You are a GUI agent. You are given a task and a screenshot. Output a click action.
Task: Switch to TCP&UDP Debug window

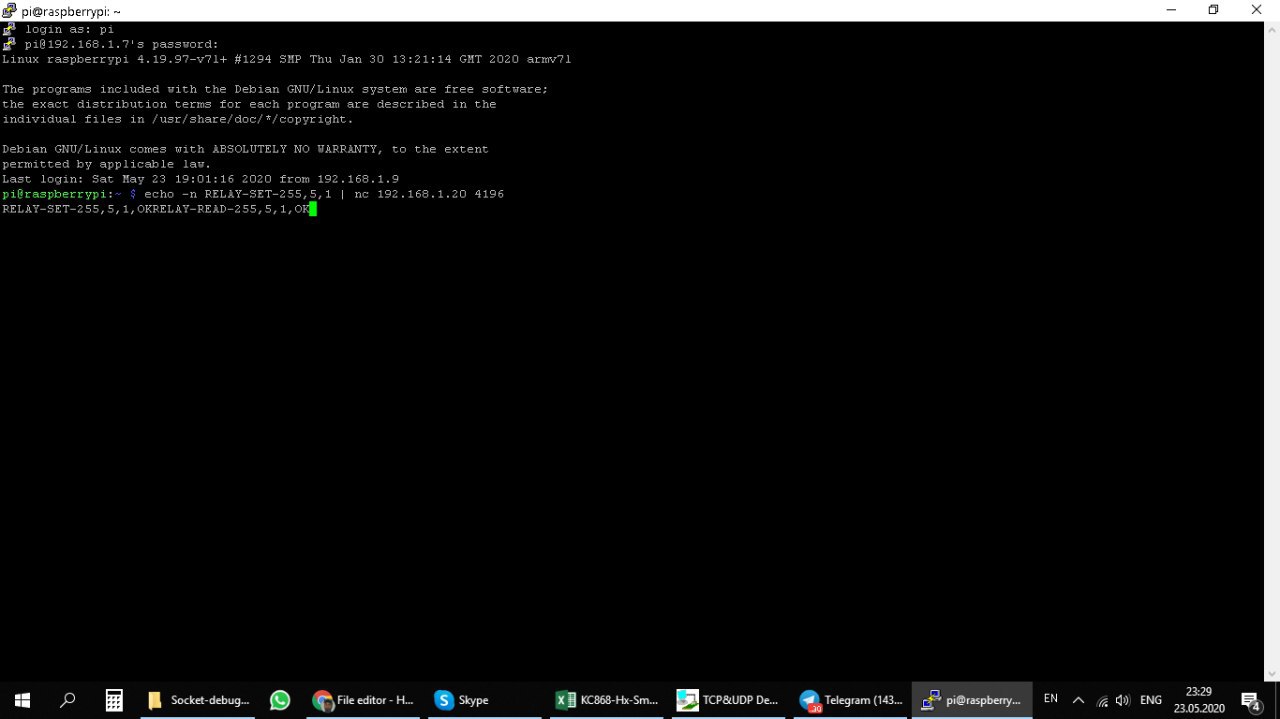point(729,700)
